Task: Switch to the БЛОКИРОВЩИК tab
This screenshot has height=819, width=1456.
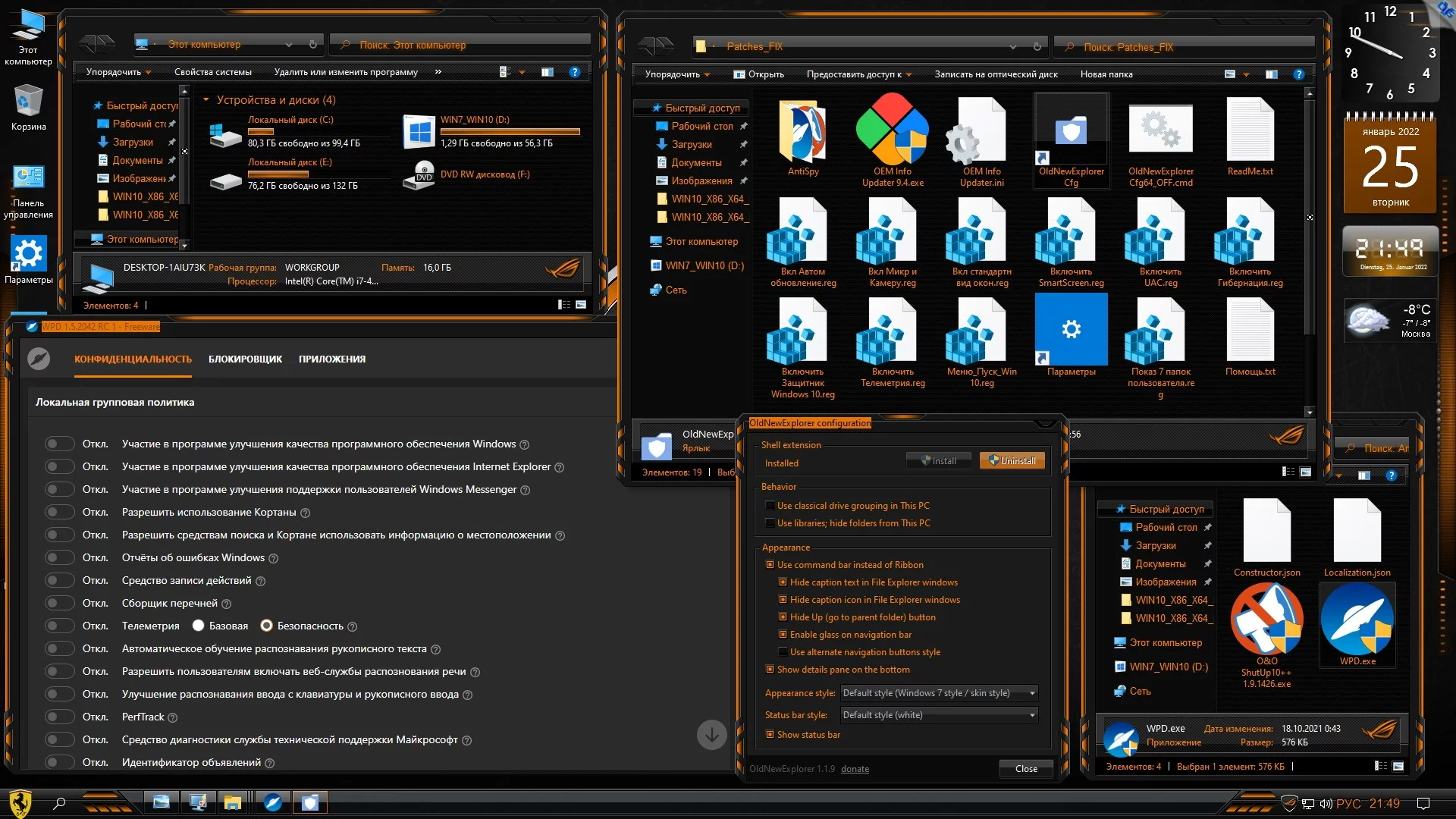Action: pyautogui.click(x=245, y=359)
